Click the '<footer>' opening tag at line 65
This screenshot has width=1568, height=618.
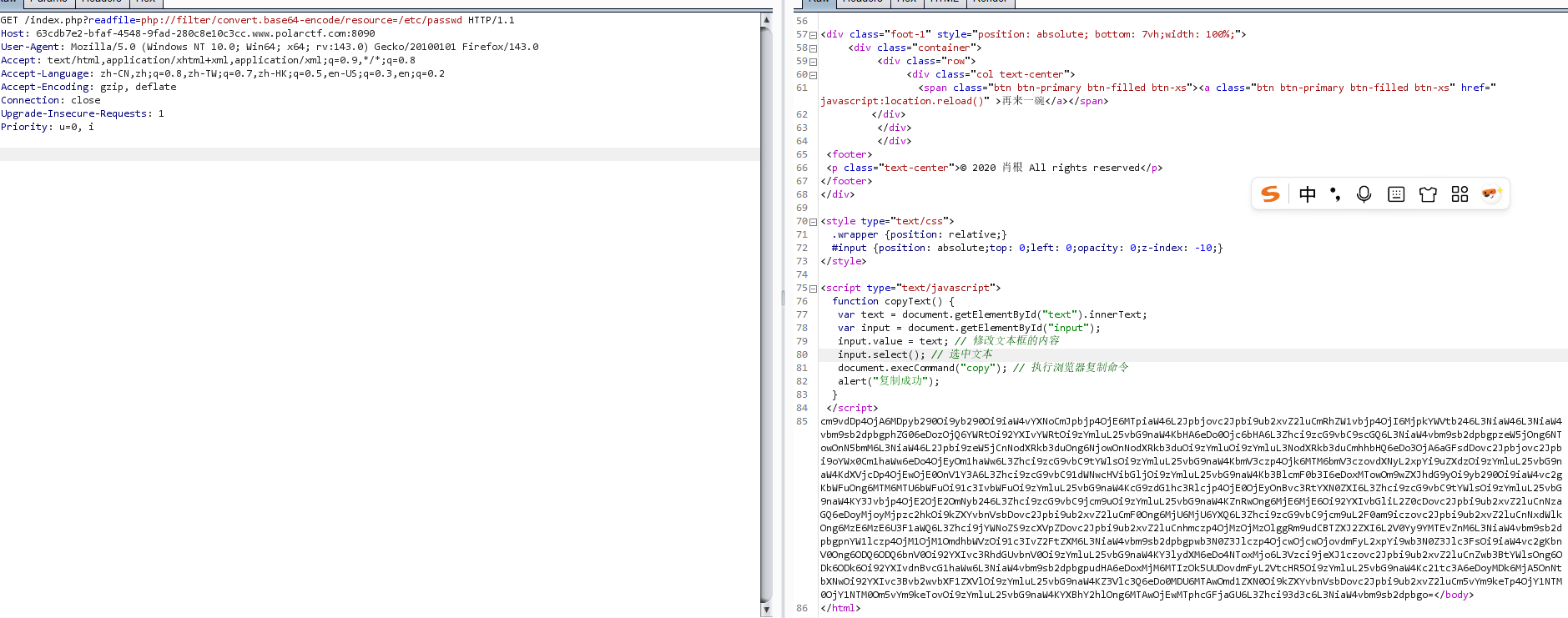850,154
